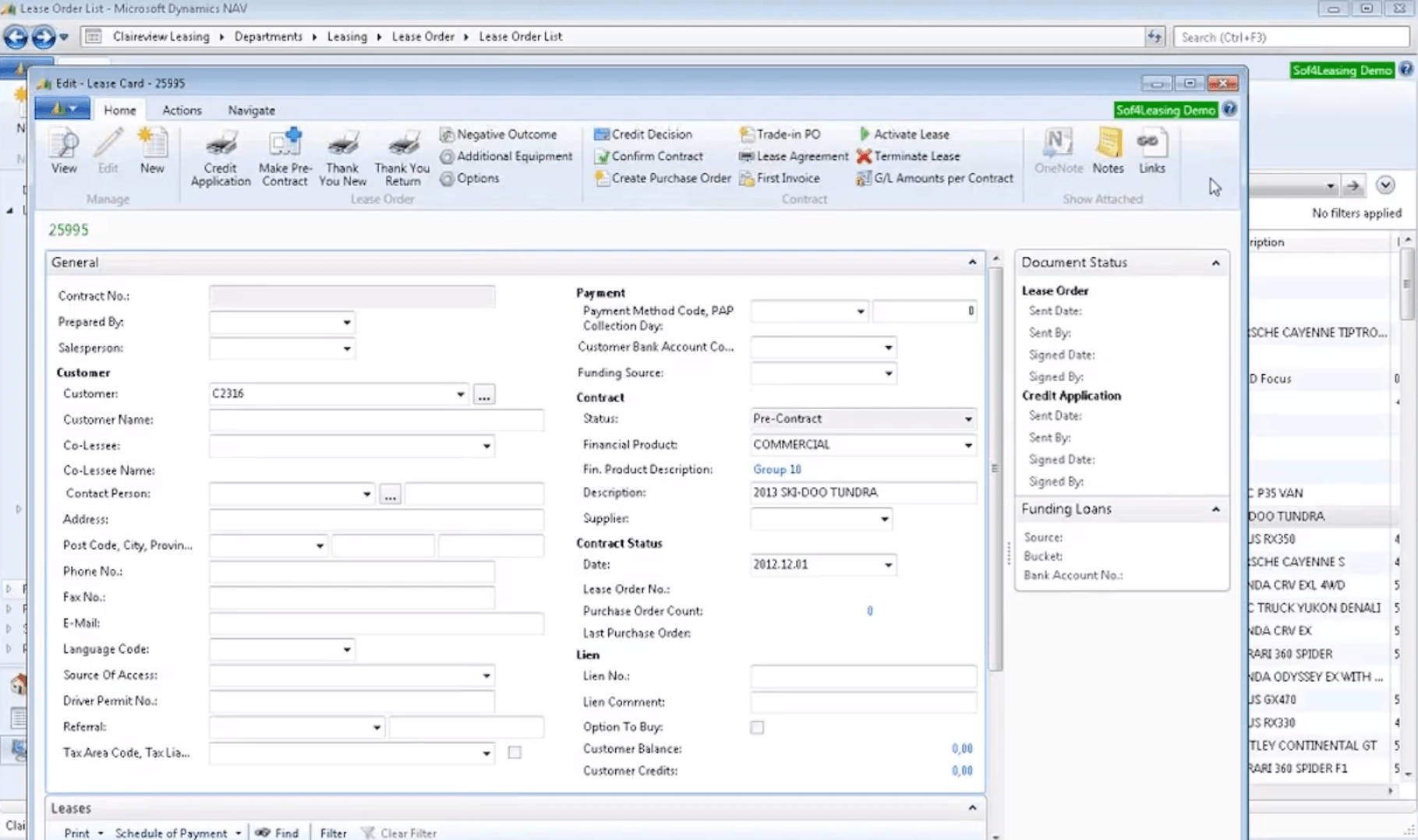
Task: Open Purchase Order Count value
Action: click(870, 611)
